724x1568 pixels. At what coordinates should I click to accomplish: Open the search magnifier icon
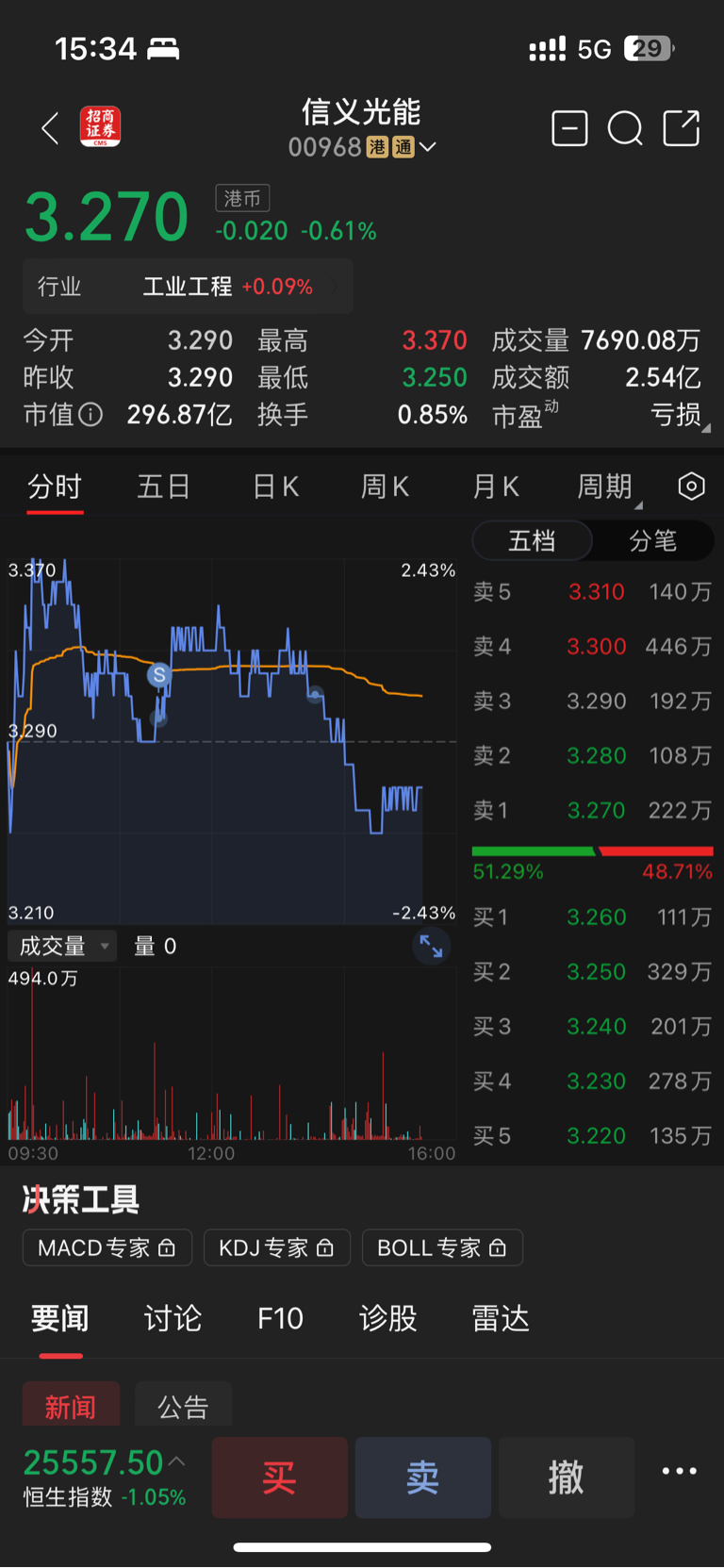[625, 128]
